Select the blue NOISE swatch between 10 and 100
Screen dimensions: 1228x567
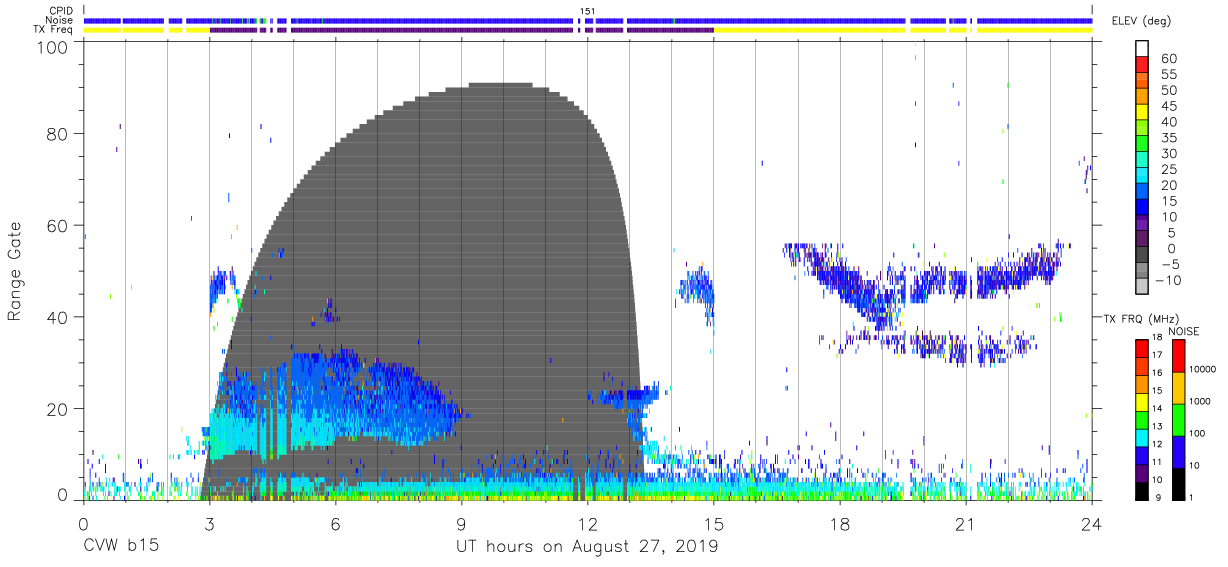click(1177, 451)
